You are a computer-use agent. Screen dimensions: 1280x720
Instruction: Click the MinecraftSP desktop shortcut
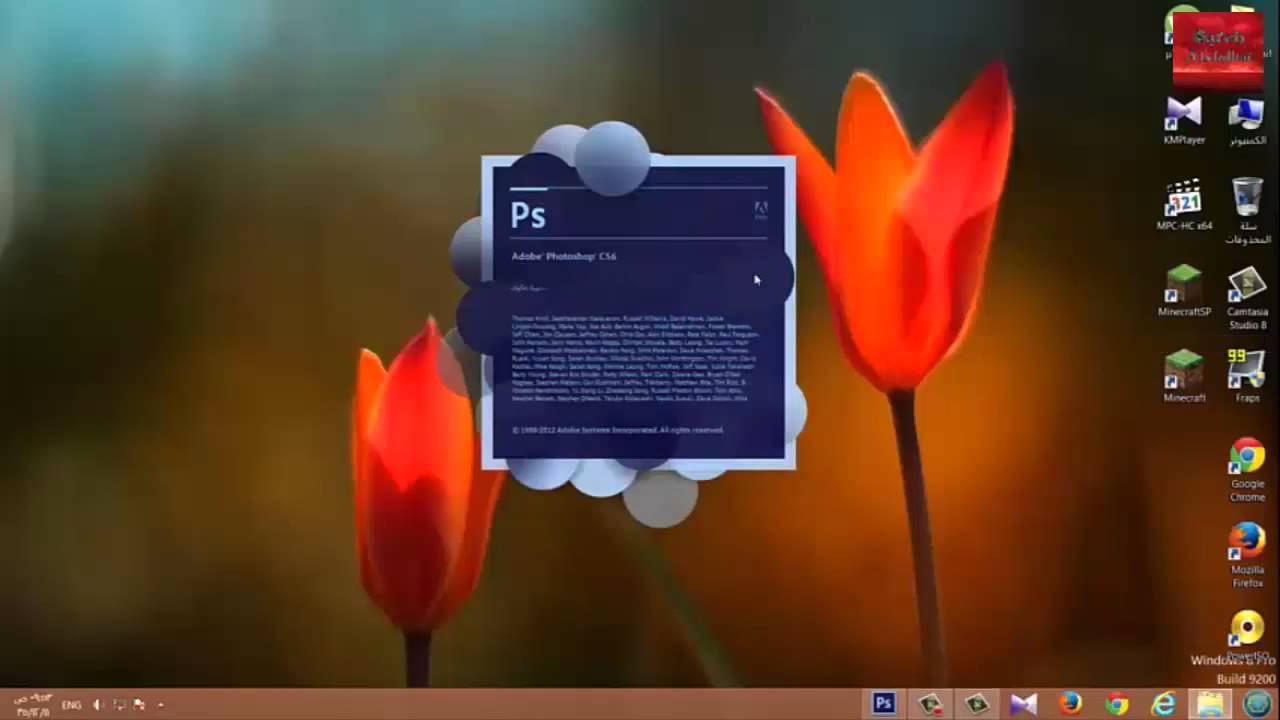click(1184, 291)
